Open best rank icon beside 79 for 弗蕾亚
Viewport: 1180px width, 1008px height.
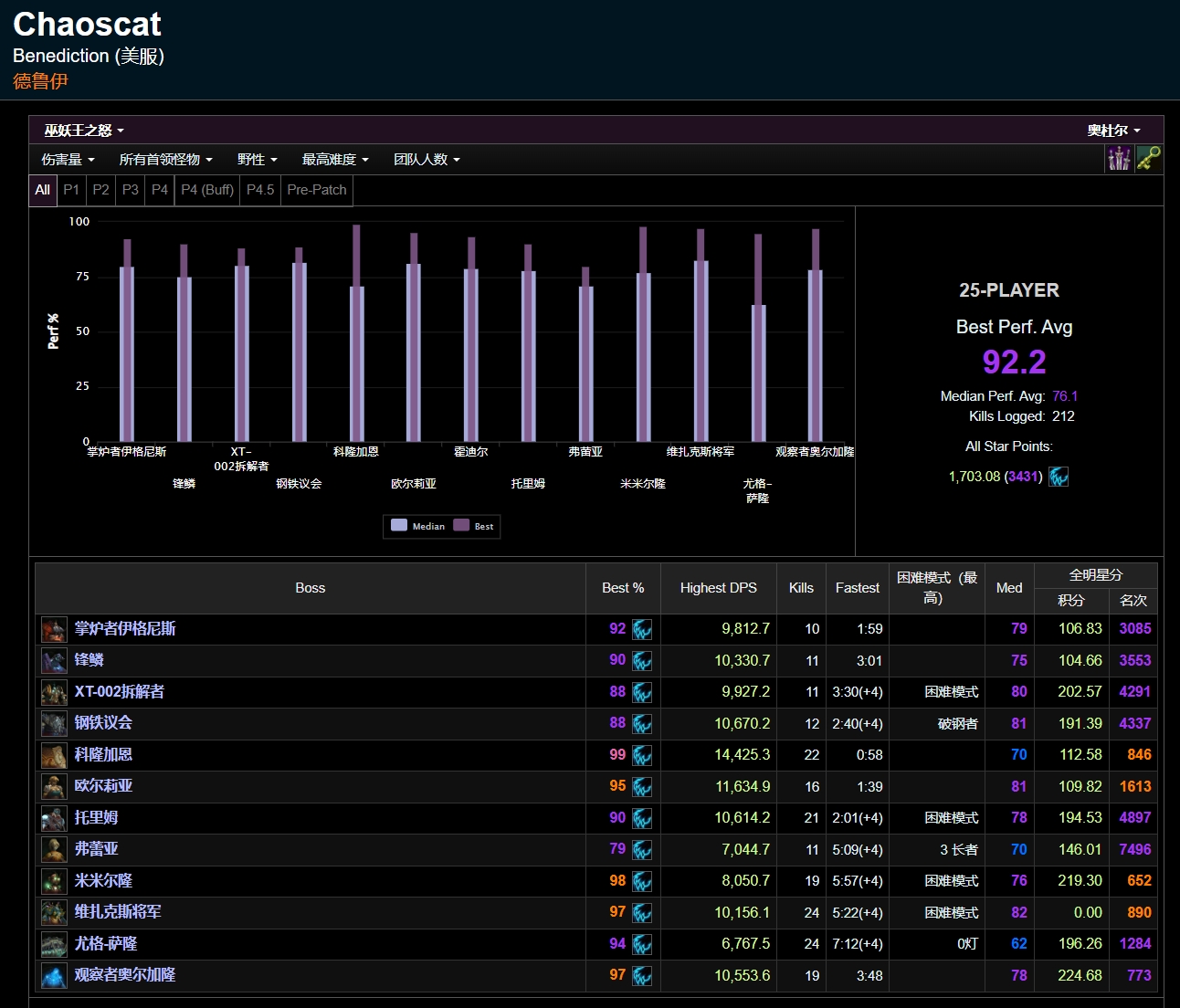pyautogui.click(x=642, y=849)
